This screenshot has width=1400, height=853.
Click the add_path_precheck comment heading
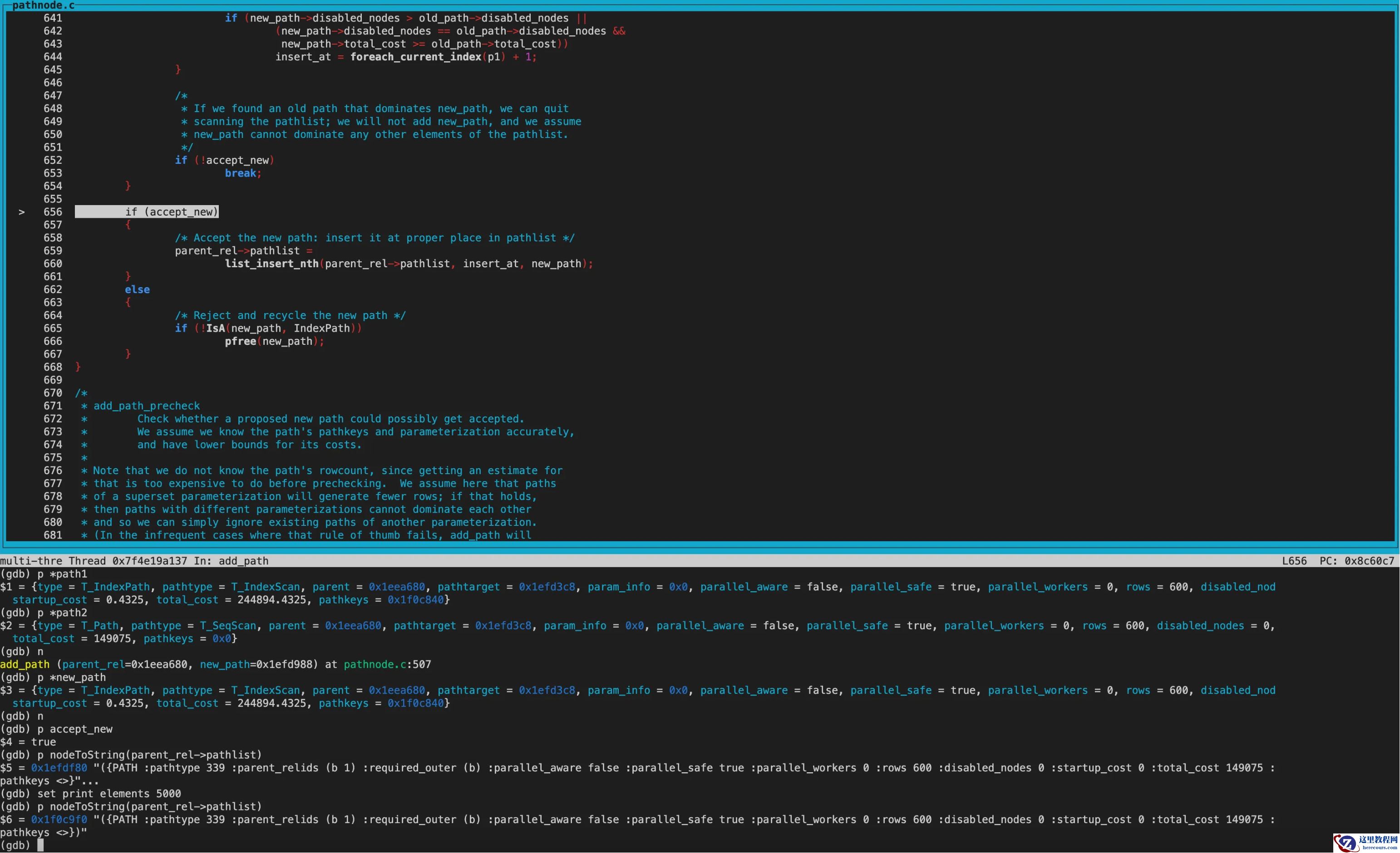click(x=147, y=406)
